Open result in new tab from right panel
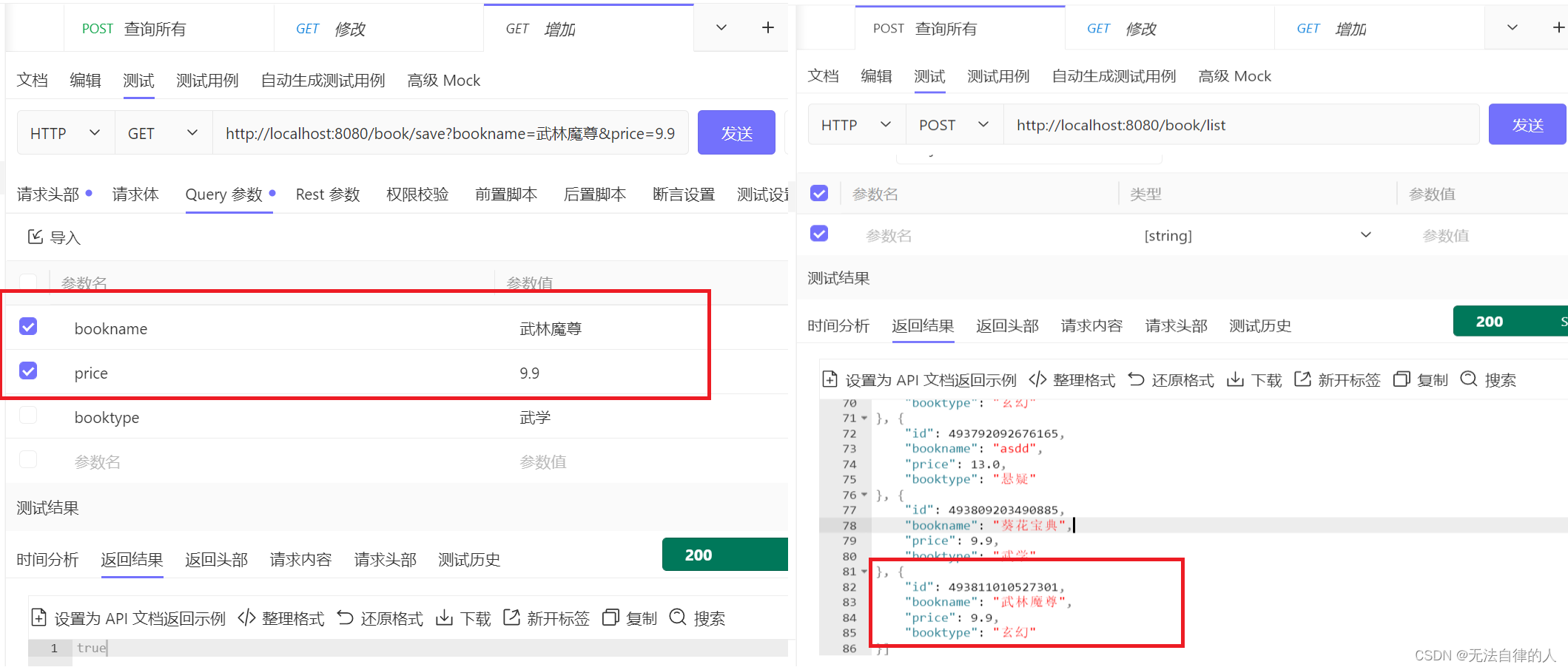 click(1302, 379)
